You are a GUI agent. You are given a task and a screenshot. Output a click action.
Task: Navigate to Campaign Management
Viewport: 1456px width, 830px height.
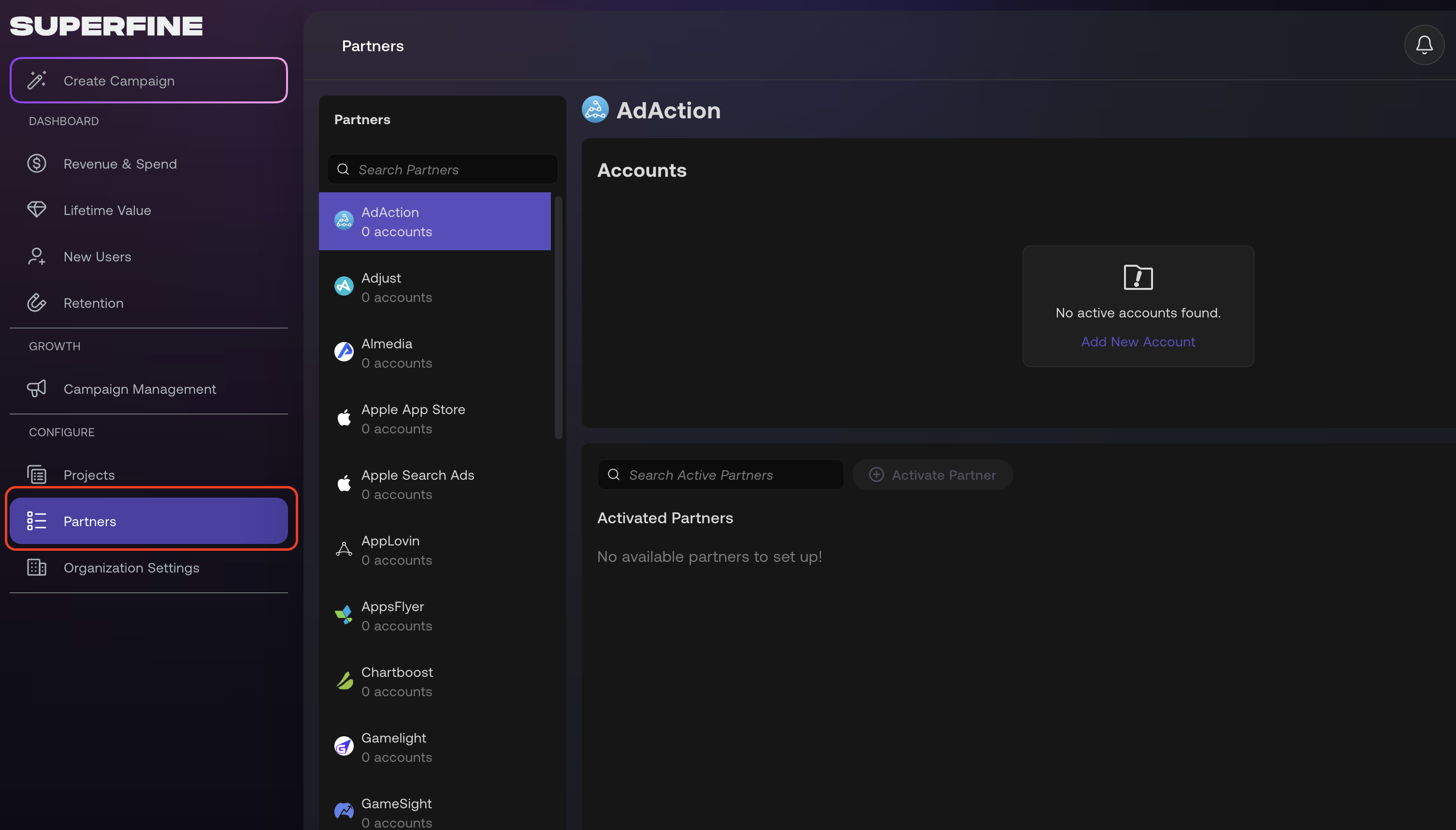point(149,389)
